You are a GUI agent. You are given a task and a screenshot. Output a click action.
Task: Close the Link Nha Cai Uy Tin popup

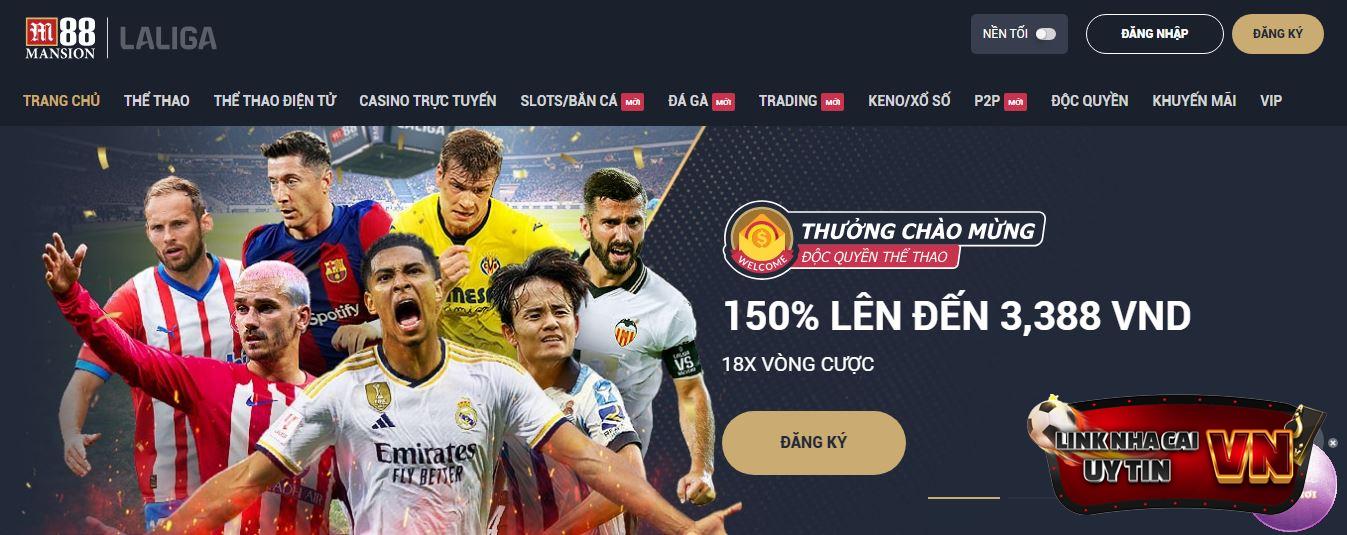1332,443
